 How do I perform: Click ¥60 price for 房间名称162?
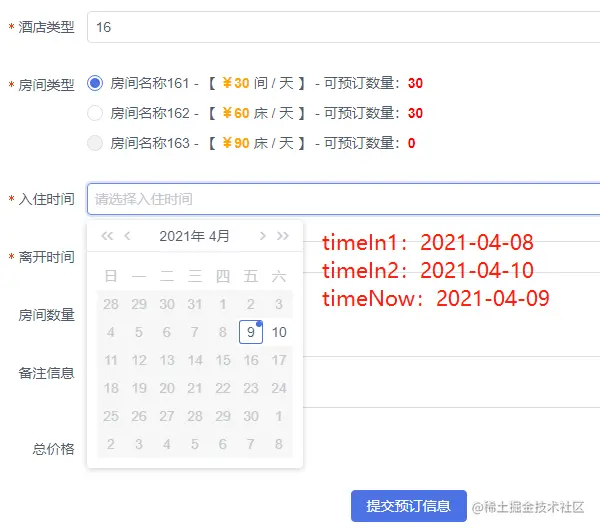pyautogui.click(x=236, y=113)
